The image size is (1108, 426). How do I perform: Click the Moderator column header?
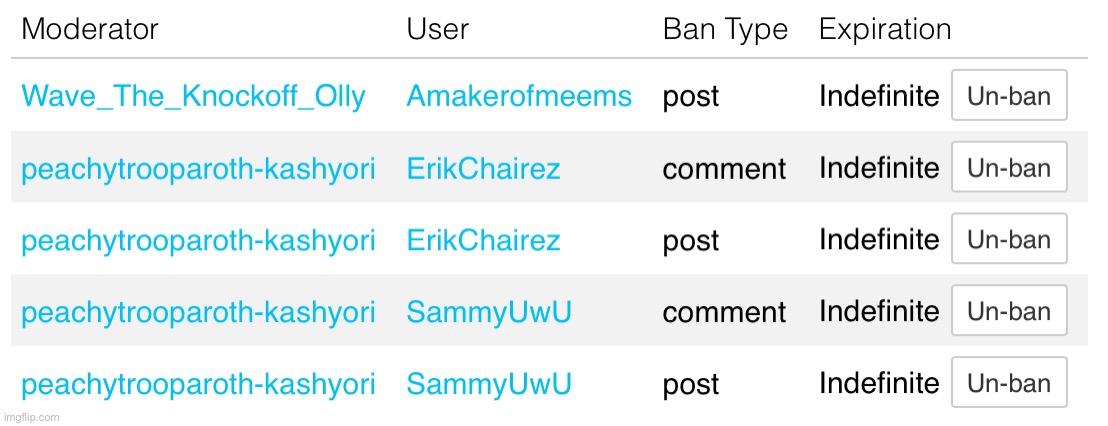pyautogui.click(x=90, y=29)
